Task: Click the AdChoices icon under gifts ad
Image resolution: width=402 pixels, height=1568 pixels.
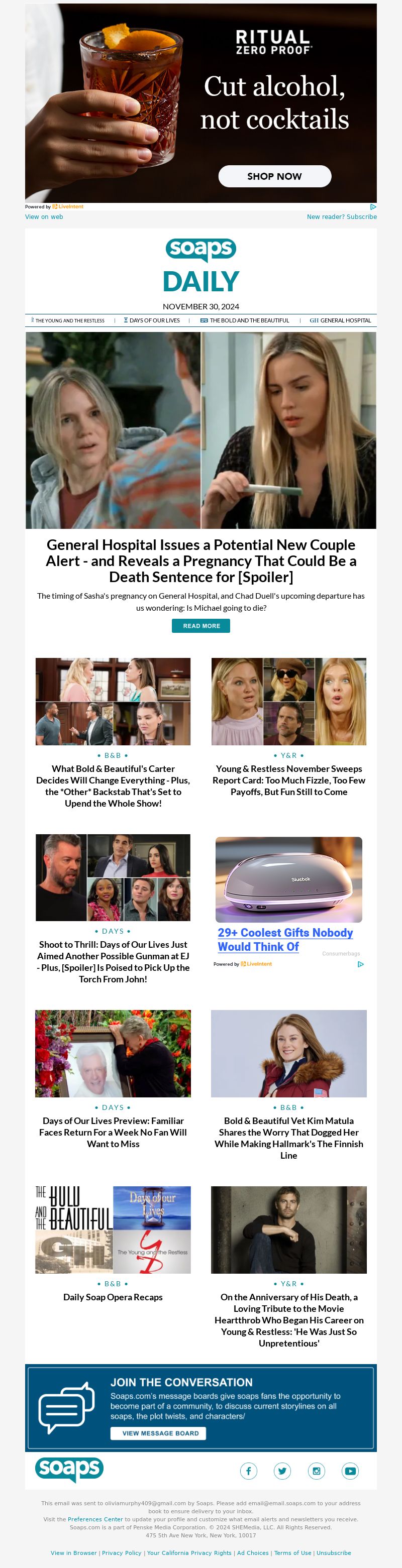Action: coord(361,964)
